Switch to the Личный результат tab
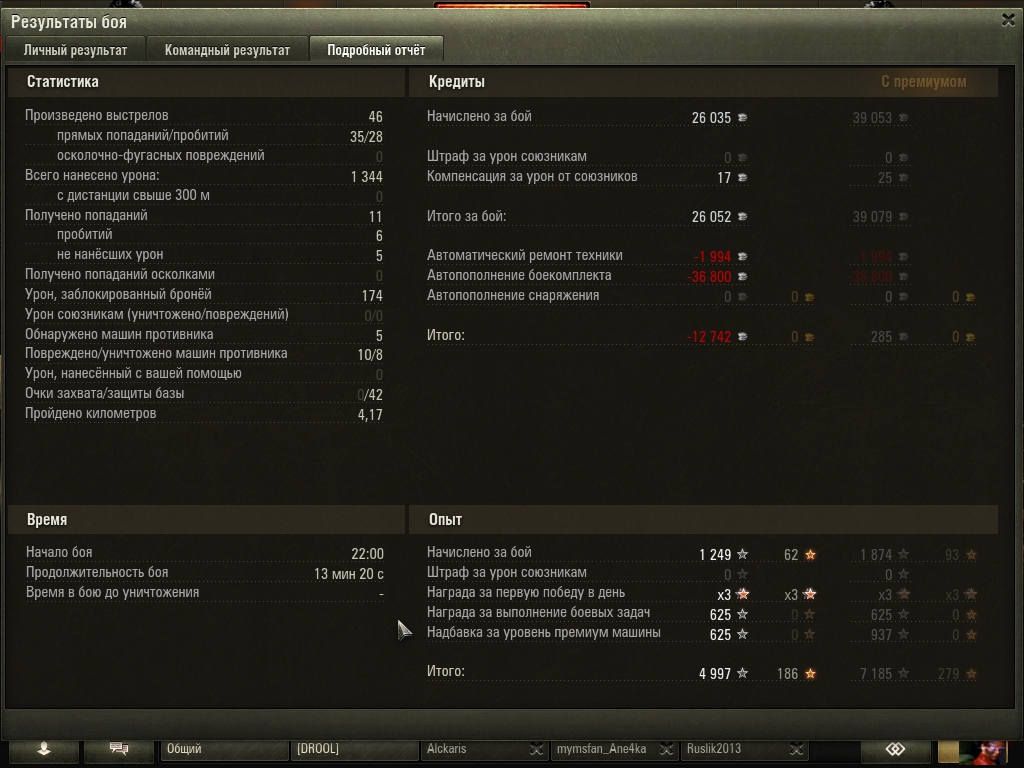Image resolution: width=1024 pixels, height=768 pixels. [75, 50]
